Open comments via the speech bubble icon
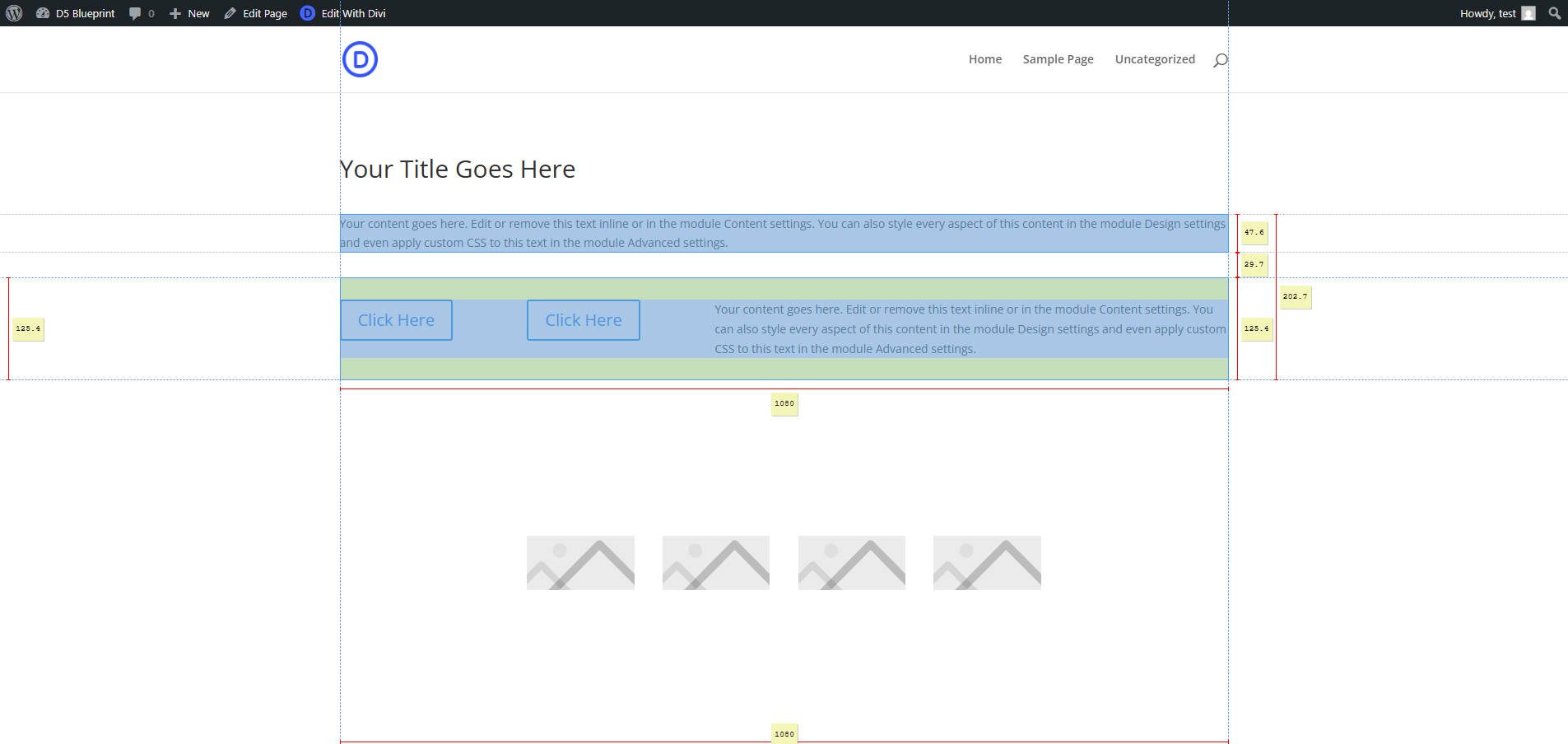The height and width of the screenshot is (744, 1568). point(134,13)
